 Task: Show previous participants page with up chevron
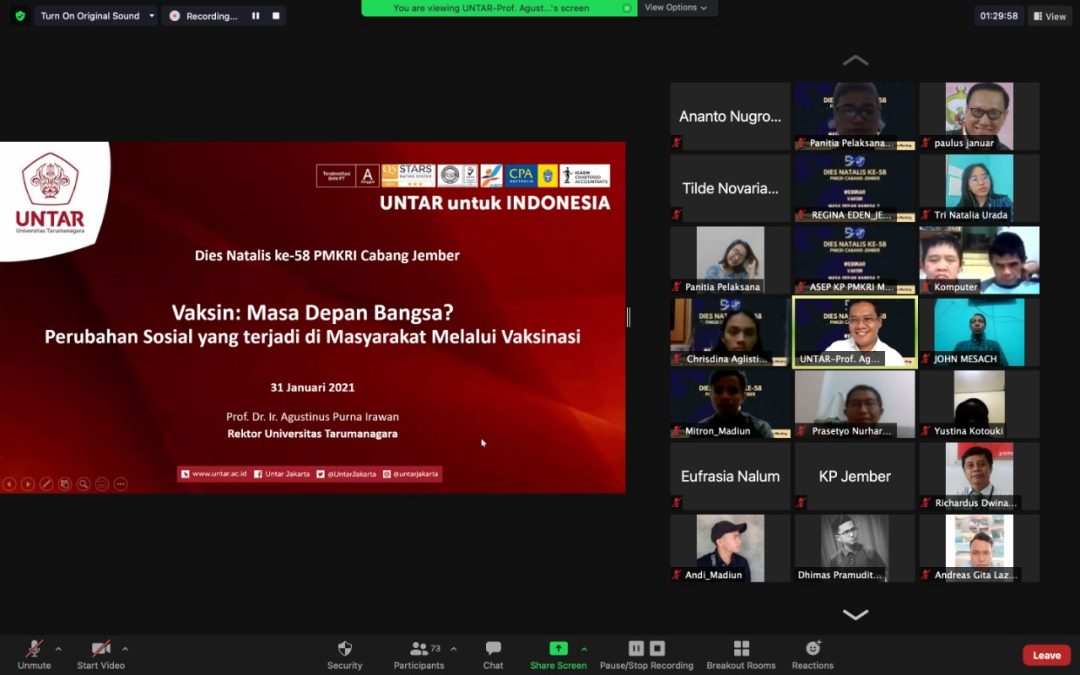click(855, 61)
